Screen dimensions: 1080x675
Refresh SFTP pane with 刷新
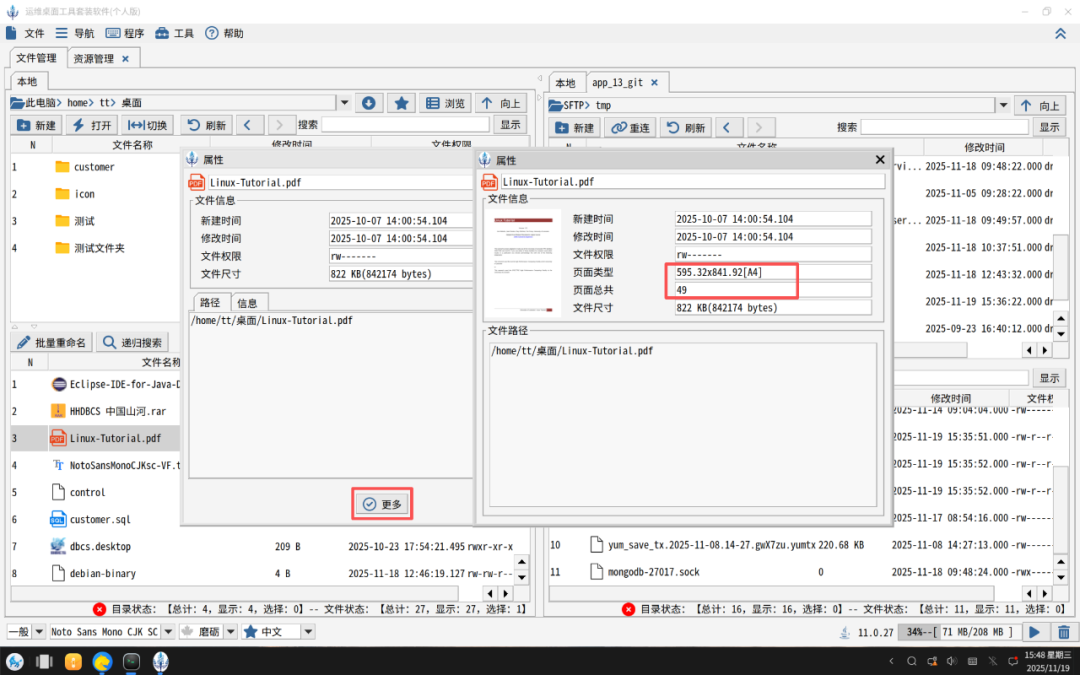tap(686, 127)
